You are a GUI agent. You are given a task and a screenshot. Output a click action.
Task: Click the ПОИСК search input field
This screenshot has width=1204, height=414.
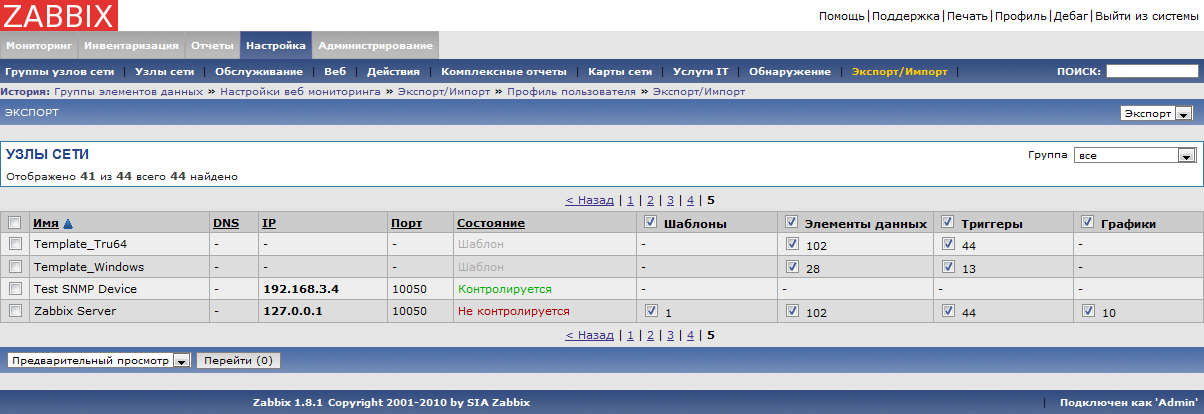coord(1152,71)
